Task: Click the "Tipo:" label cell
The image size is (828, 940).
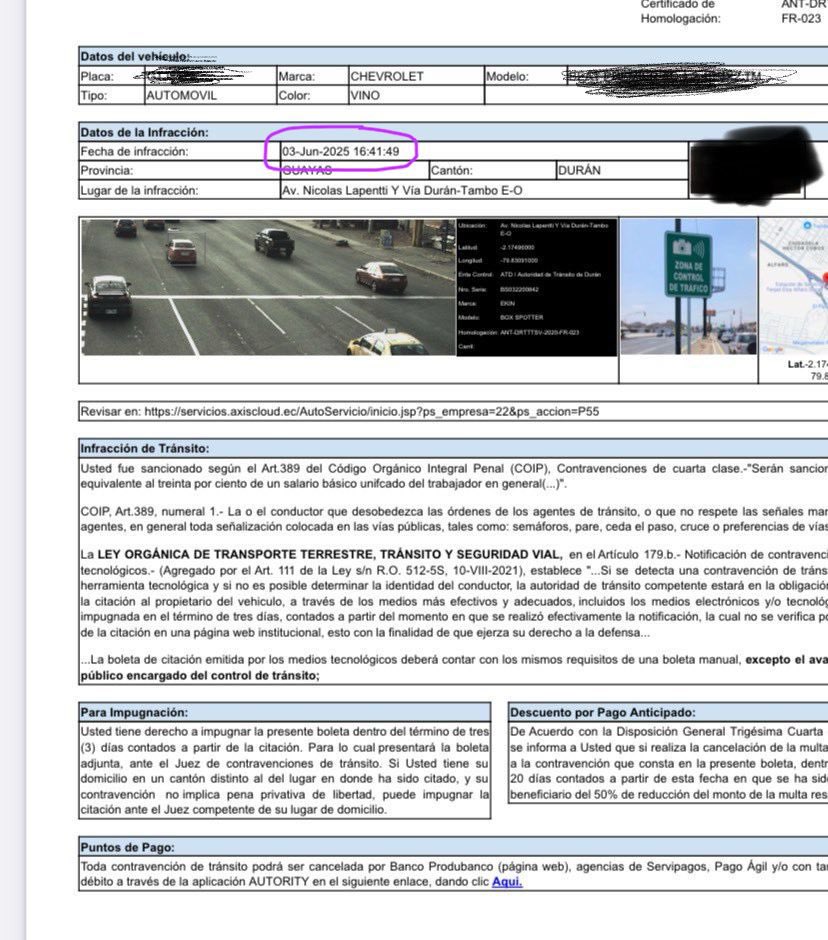Action: [x=112, y=96]
